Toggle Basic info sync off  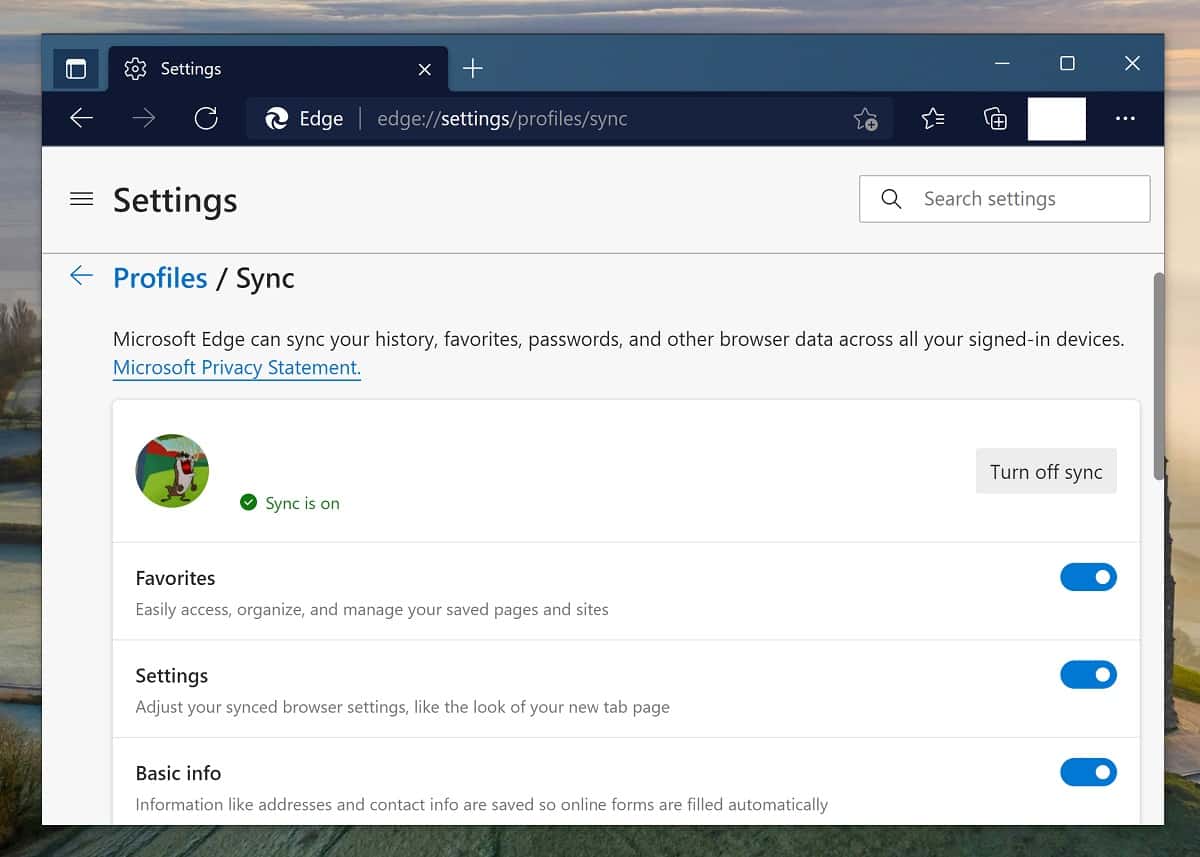point(1088,772)
